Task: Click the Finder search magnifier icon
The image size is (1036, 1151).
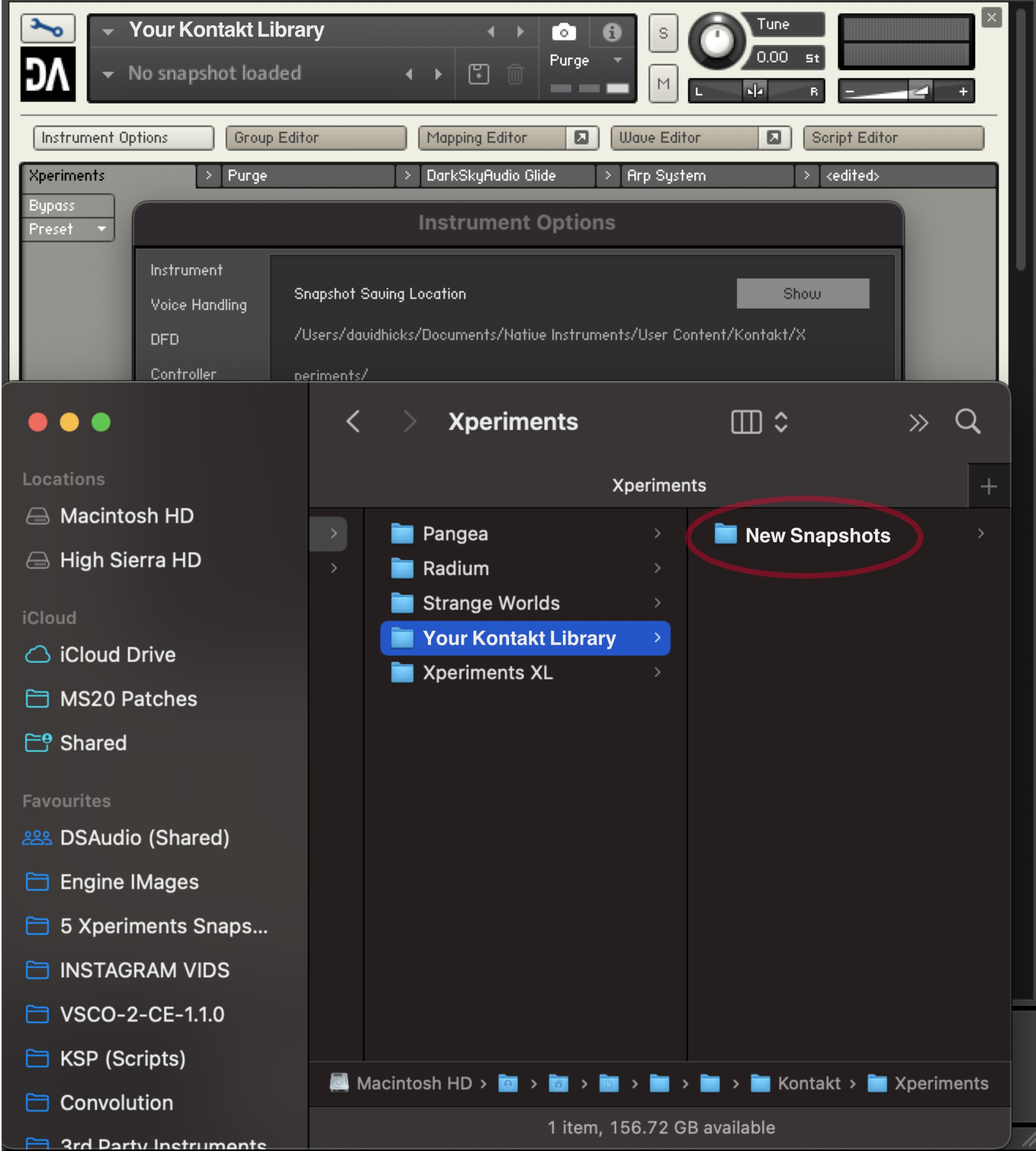Action: [968, 422]
